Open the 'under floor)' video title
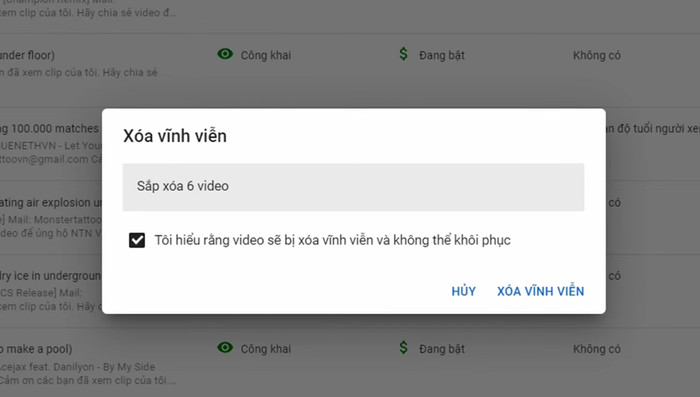The width and height of the screenshot is (700, 397). click(27, 55)
